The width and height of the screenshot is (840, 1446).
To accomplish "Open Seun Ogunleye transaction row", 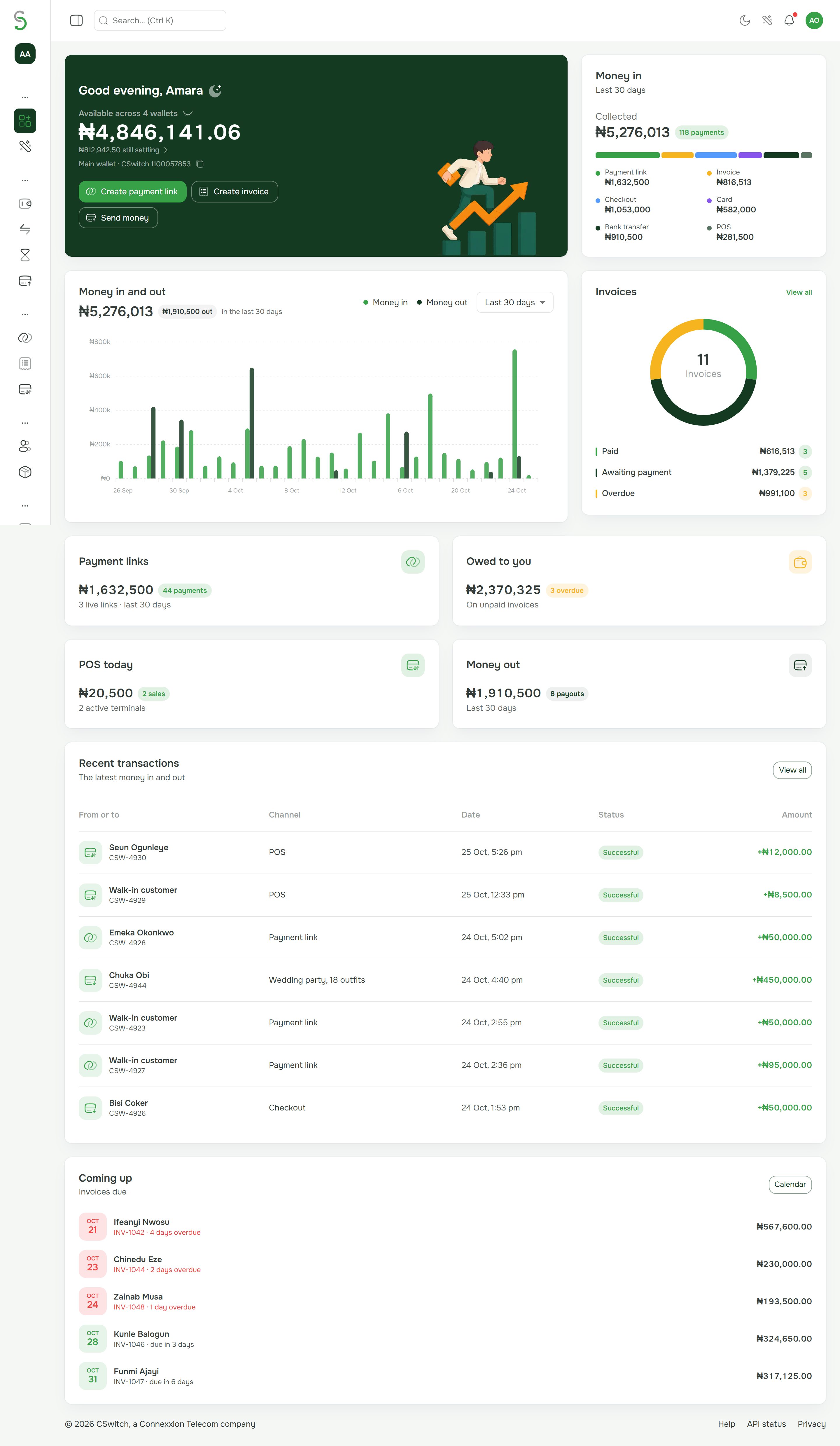I will pyautogui.click(x=445, y=853).
